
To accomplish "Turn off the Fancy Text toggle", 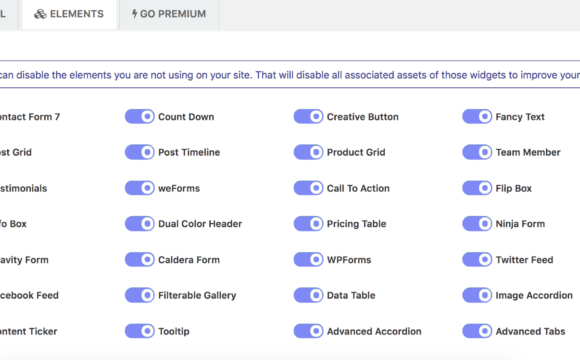I will coord(477,117).
